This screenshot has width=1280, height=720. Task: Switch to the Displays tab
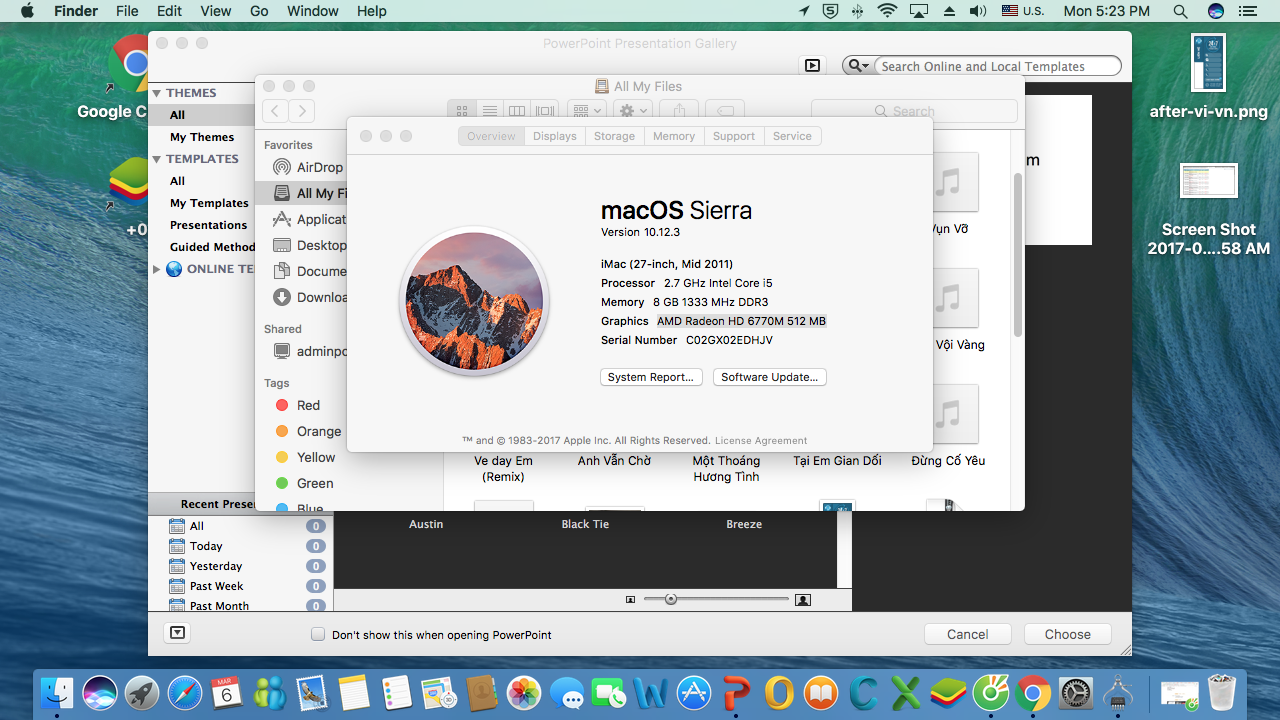(554, 136)
